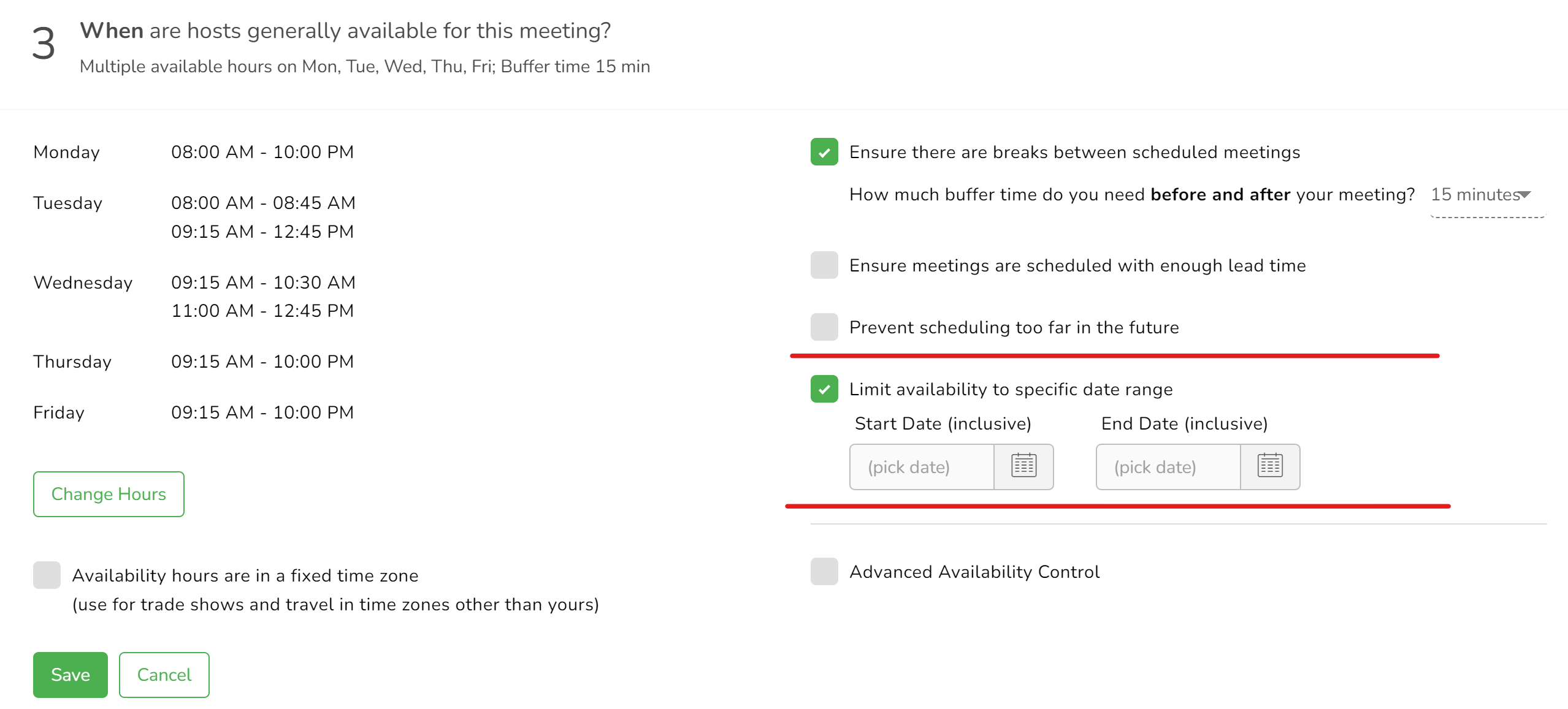Click Friday 09:15 AM - 10:00 PM hours
The image size is (1568, 709).
(x=262, y=412)
